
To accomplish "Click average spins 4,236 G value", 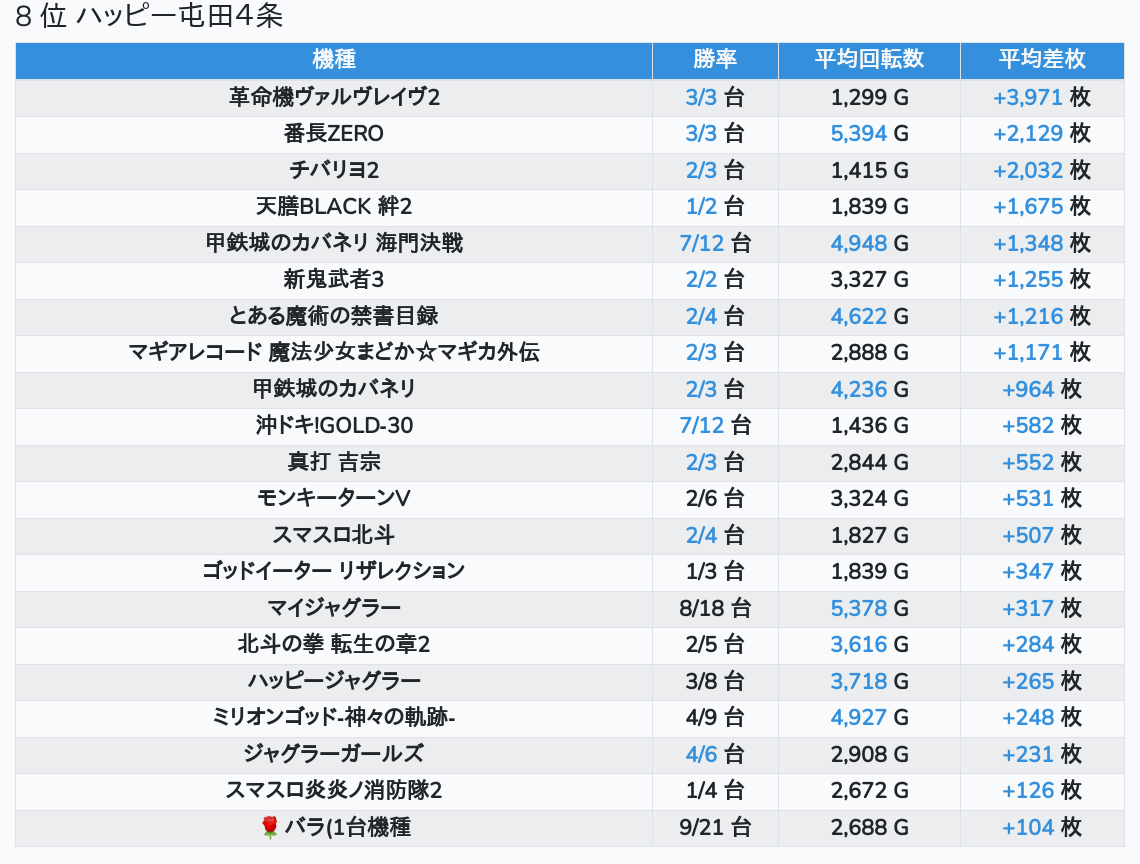I will pos(870,389).
